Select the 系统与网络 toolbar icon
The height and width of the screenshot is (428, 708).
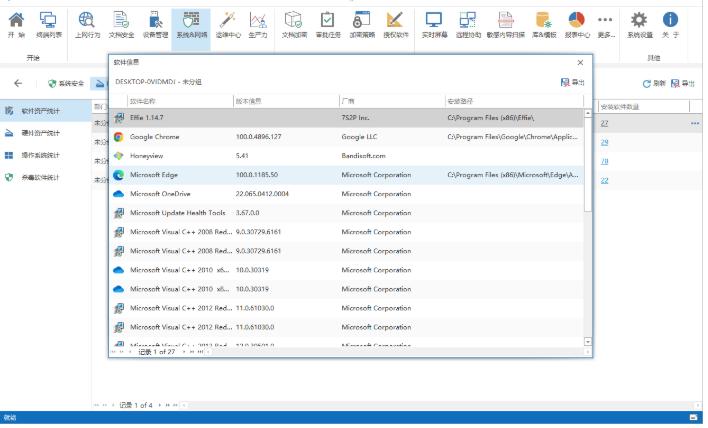coord(189,20)
